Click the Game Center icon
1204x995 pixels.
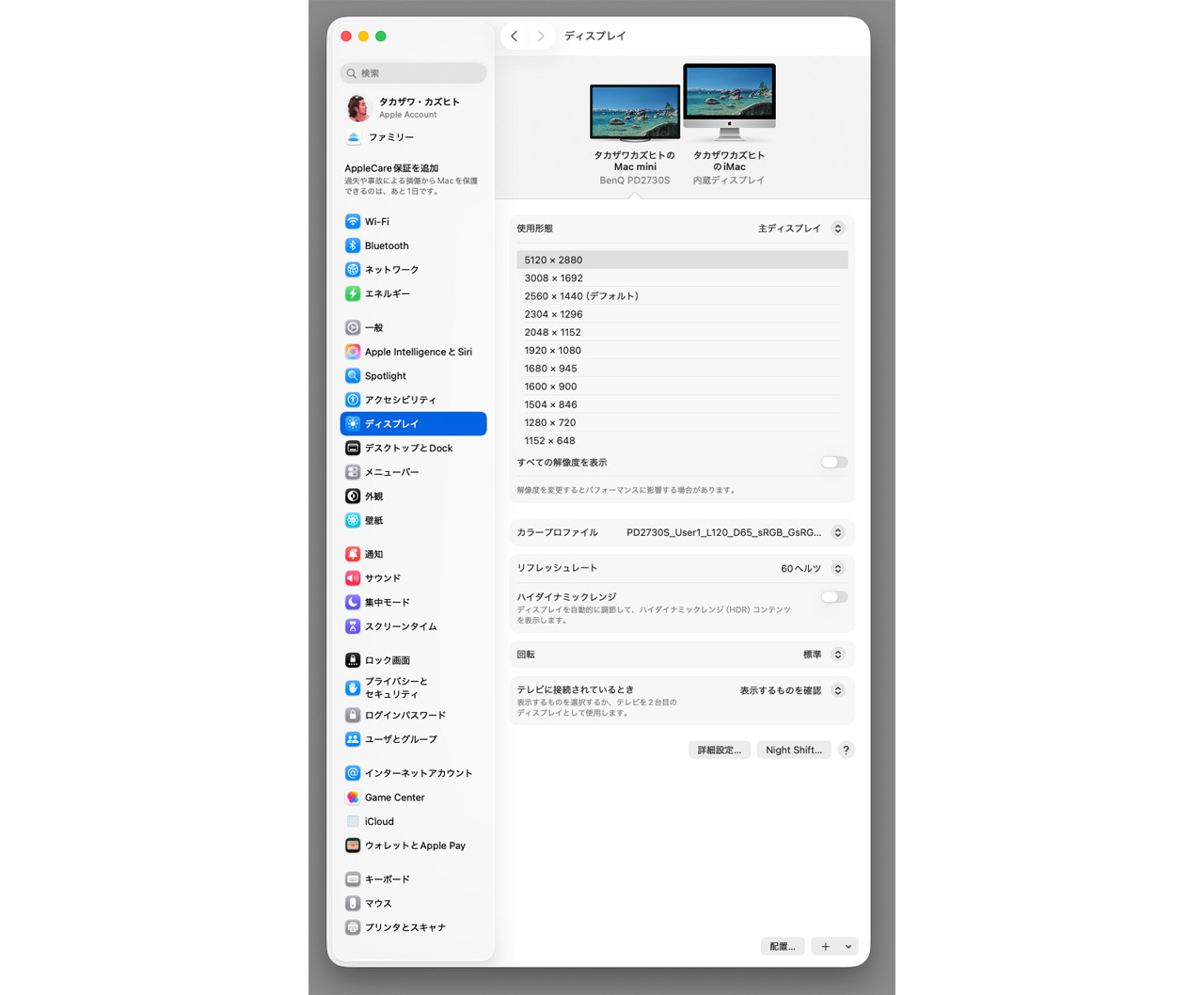353,798
